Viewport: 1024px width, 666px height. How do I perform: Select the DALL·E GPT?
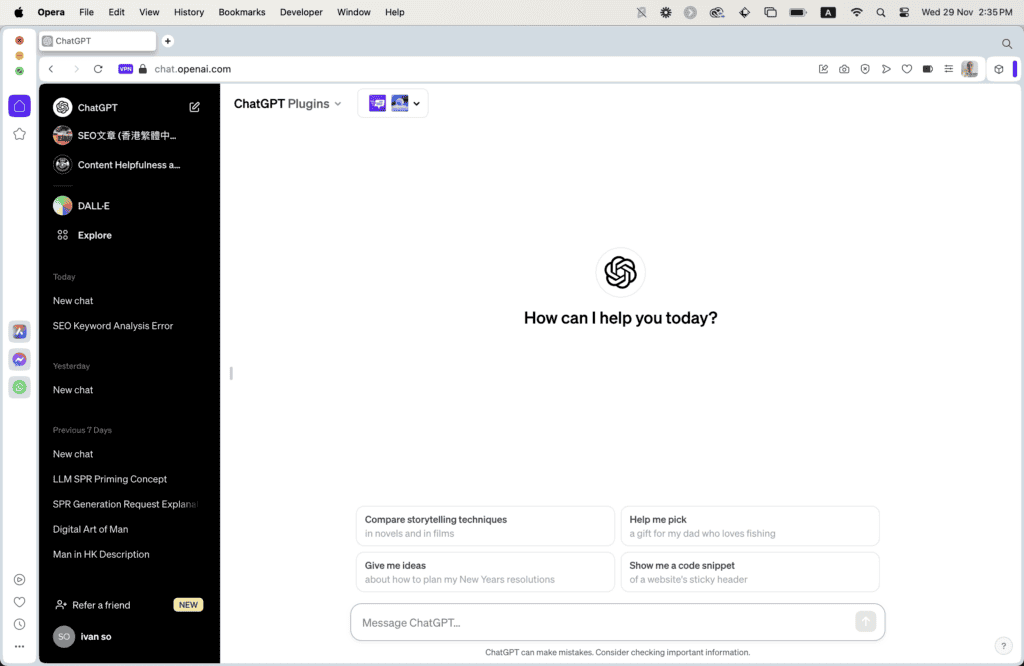pyautogui.click(x=92, y=205)
